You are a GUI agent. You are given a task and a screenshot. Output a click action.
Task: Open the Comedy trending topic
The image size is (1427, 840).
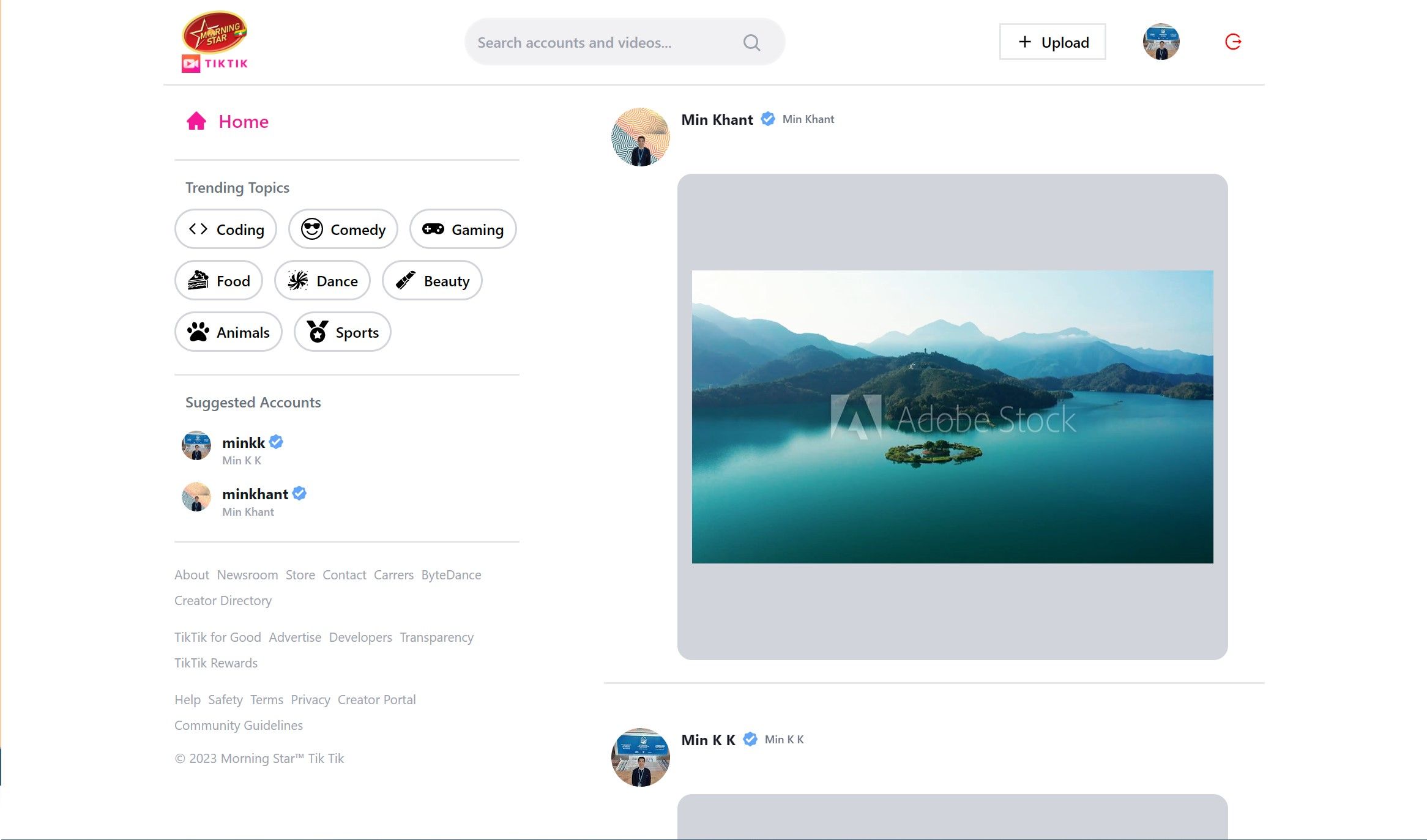pos(343,229)
